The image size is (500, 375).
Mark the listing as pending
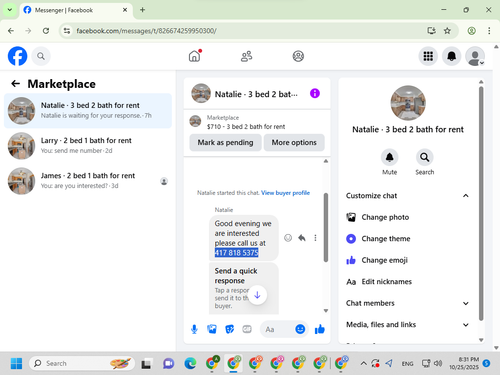[225, 143]
